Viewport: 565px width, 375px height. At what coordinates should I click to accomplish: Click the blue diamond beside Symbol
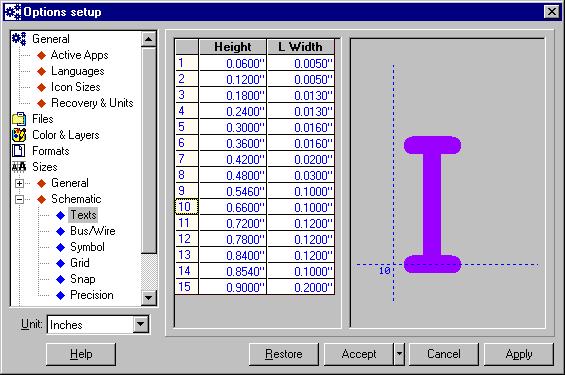pyautogui.click(x=61, y=247)
